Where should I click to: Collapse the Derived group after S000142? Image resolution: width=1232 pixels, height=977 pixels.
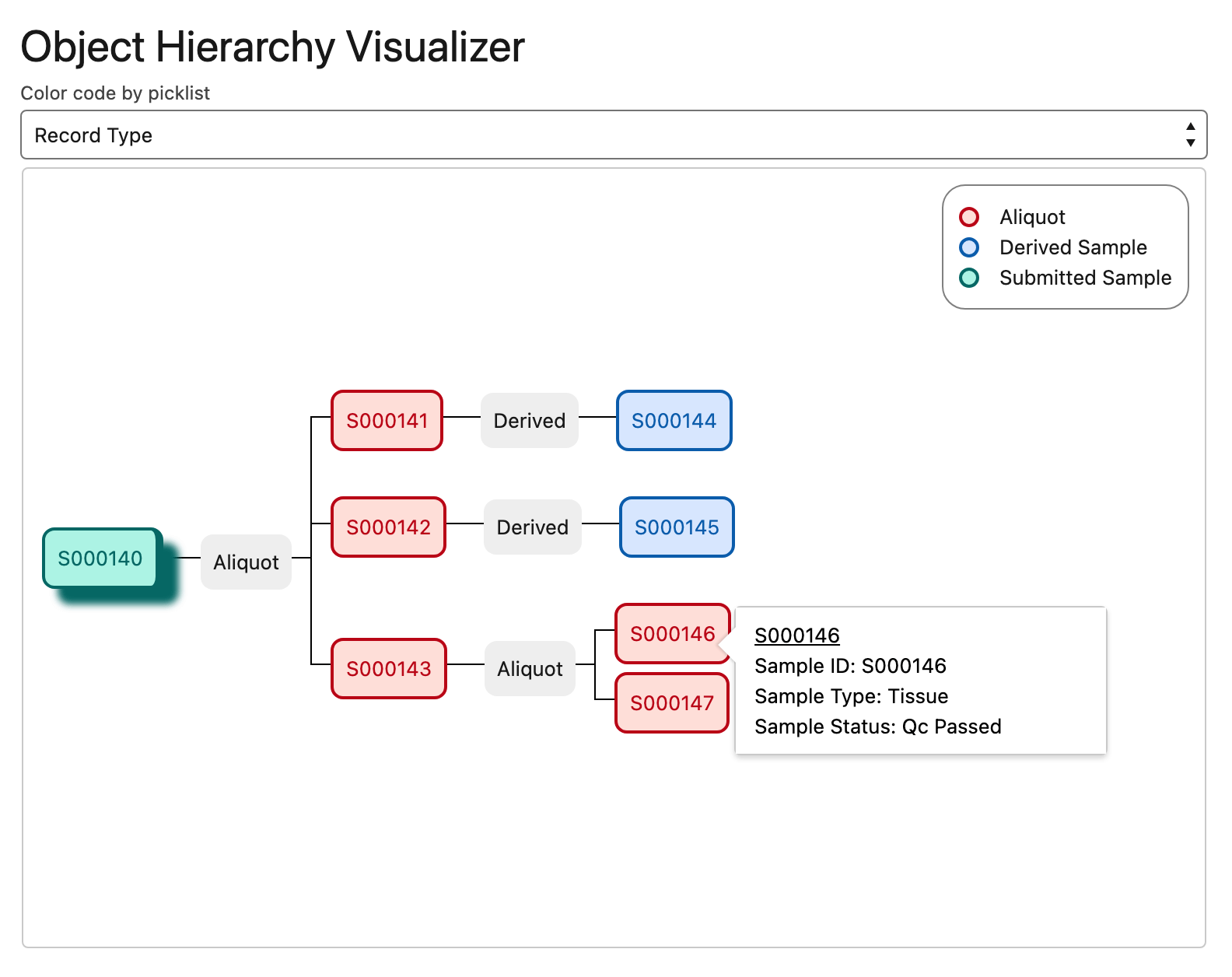pos(532,527)
